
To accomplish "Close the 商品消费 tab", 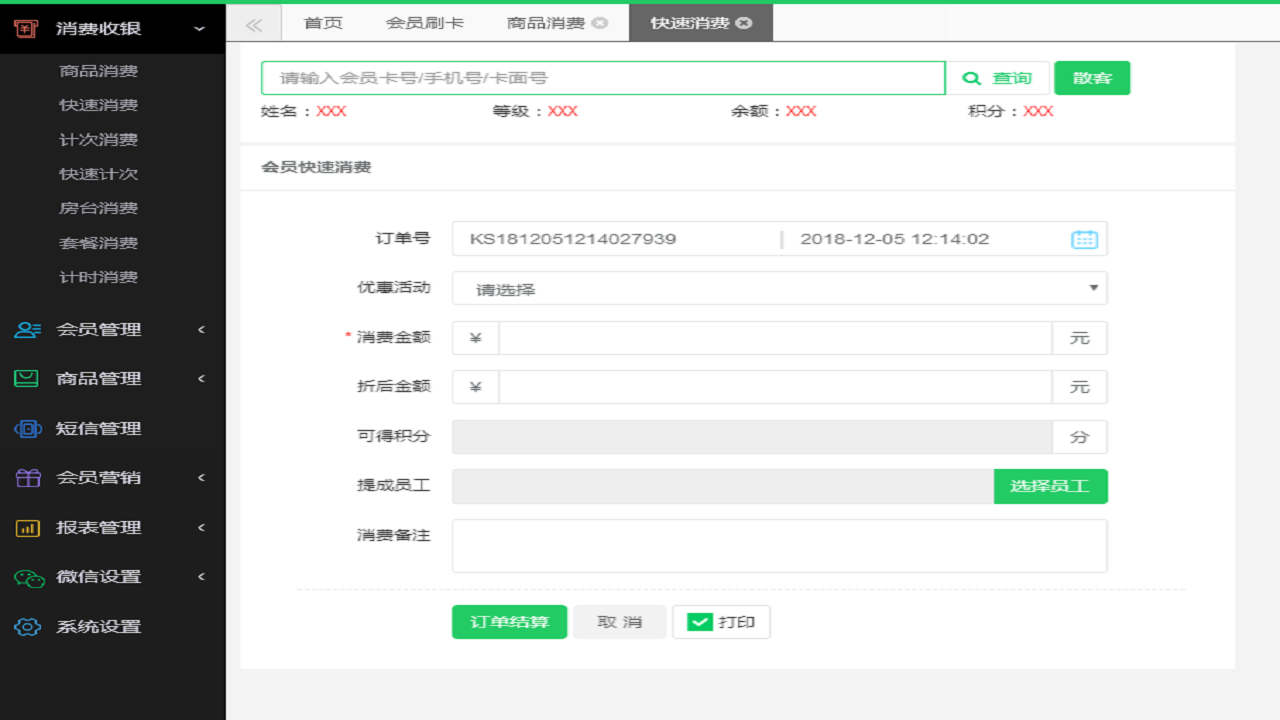I will point(600,22).
